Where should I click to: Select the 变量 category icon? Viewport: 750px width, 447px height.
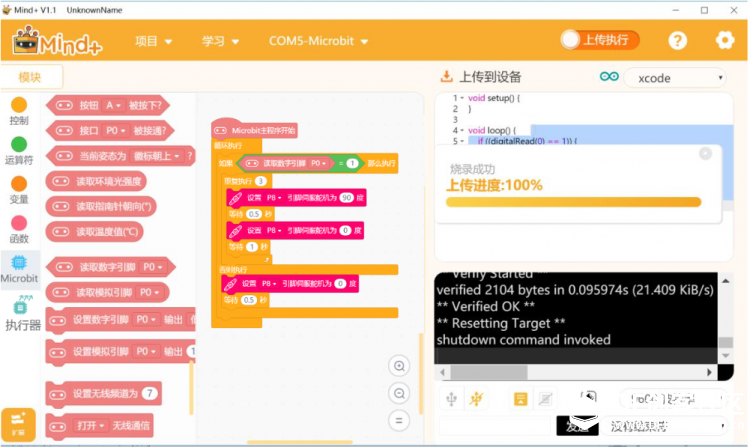(x=19, y=184)
